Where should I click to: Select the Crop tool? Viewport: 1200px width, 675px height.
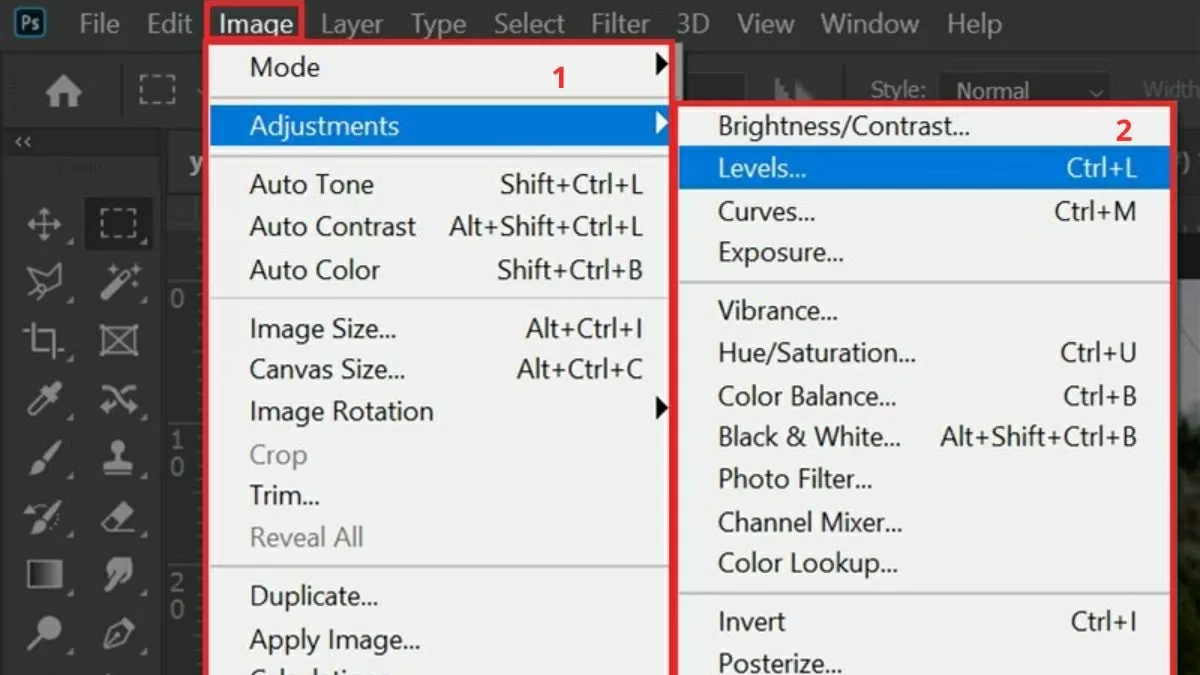[x=44, y=341]
